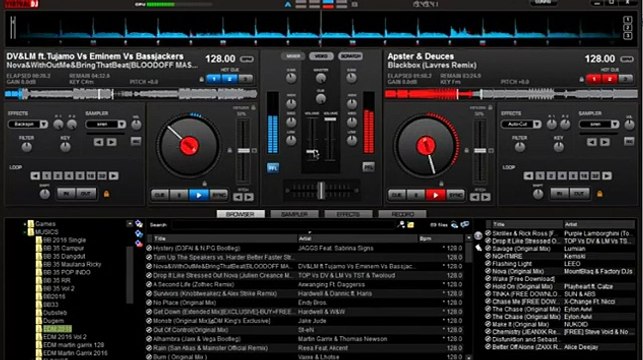This screenshot has height=360, width=643.
Task: Click left deck pitch slider handle
Action: coord(244,151)
